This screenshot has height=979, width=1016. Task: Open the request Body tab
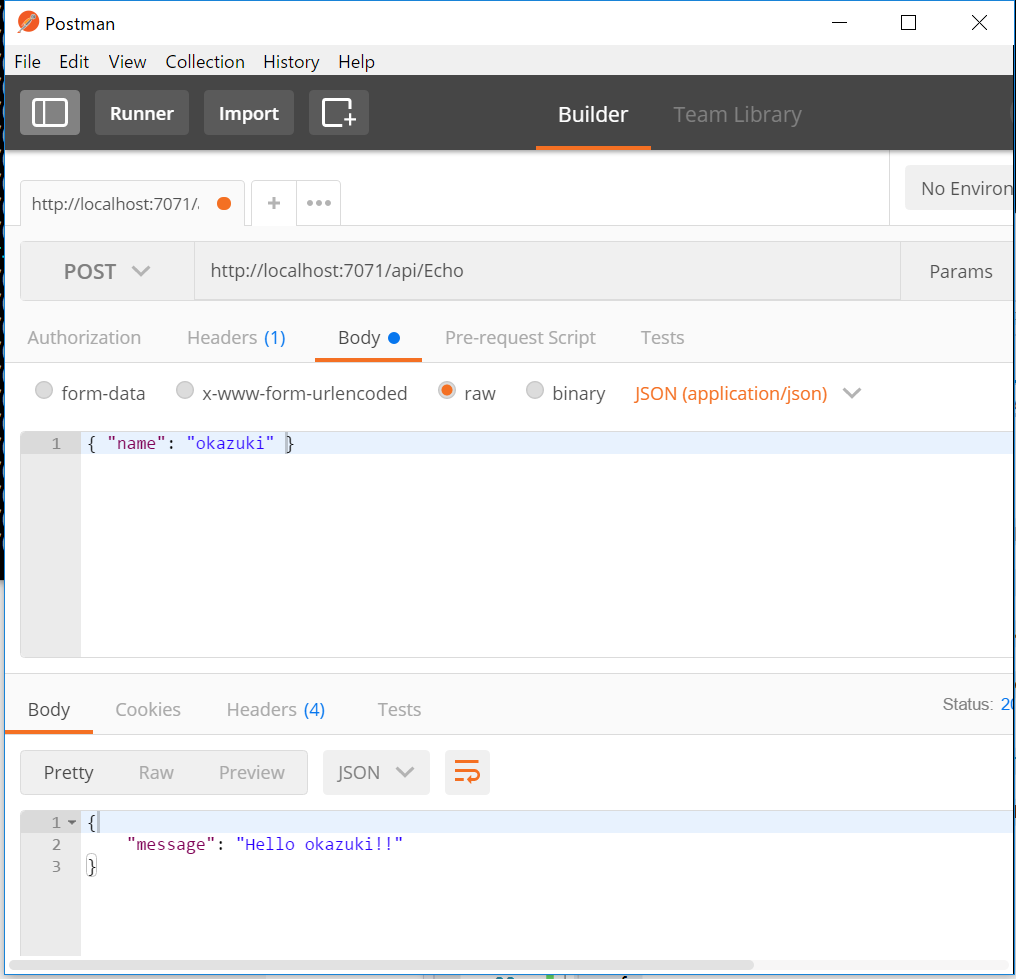(368, 338)
